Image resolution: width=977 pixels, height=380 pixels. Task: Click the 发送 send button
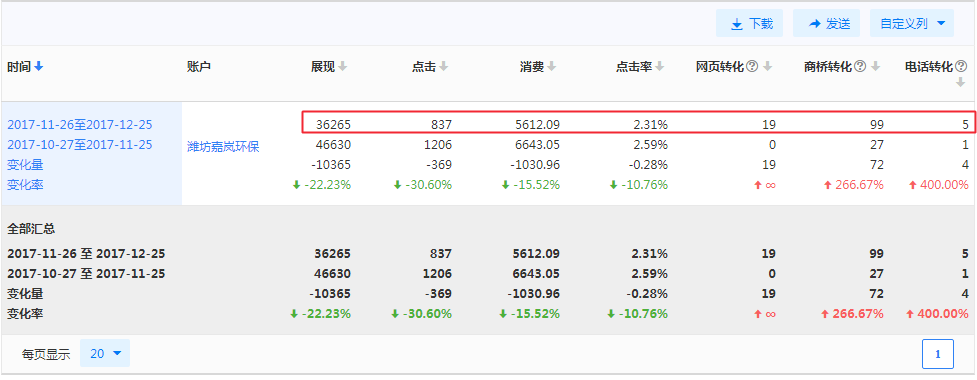[x=827, y=24]
